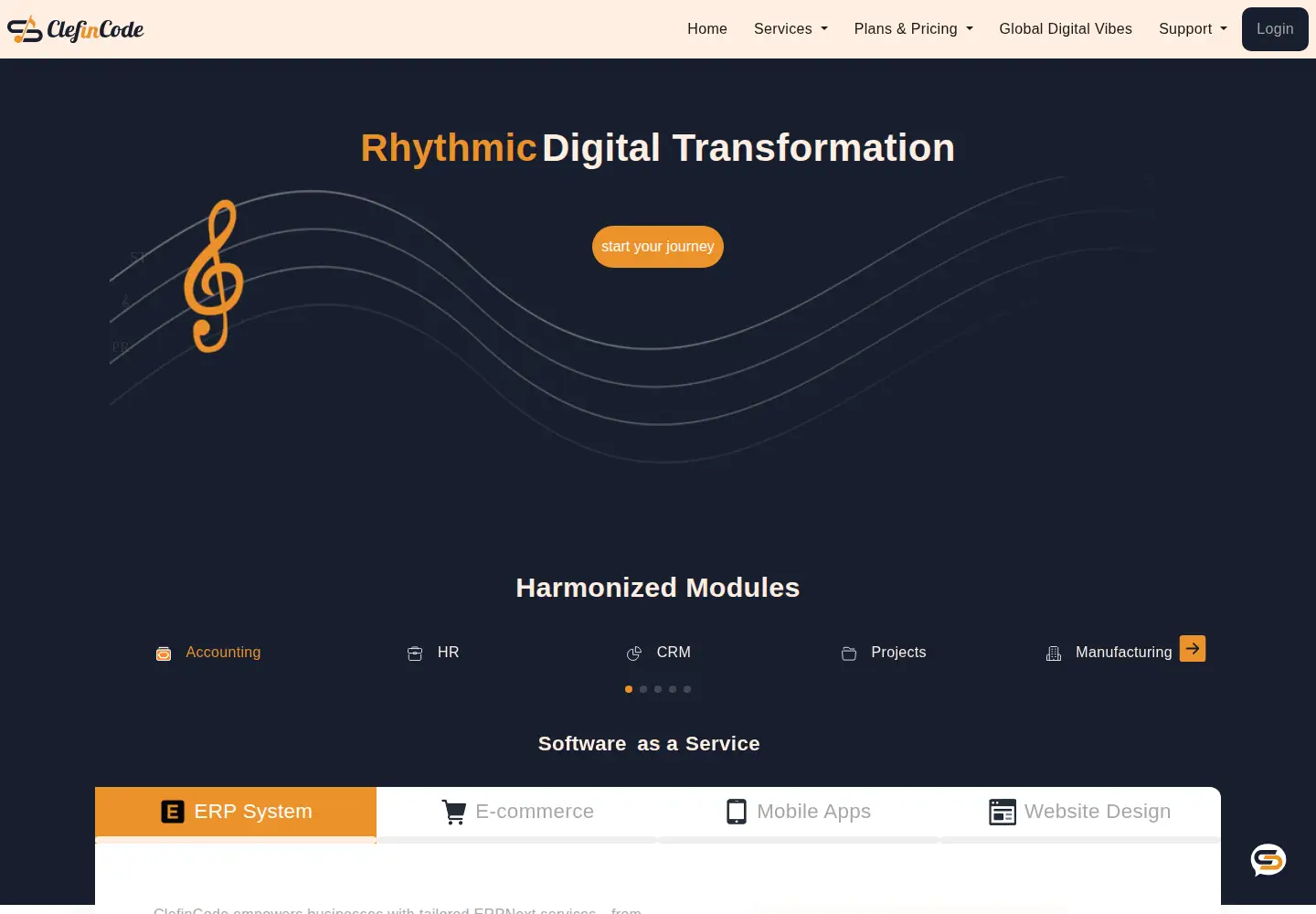Click the Software as a Service heading

tap(649, 744)
